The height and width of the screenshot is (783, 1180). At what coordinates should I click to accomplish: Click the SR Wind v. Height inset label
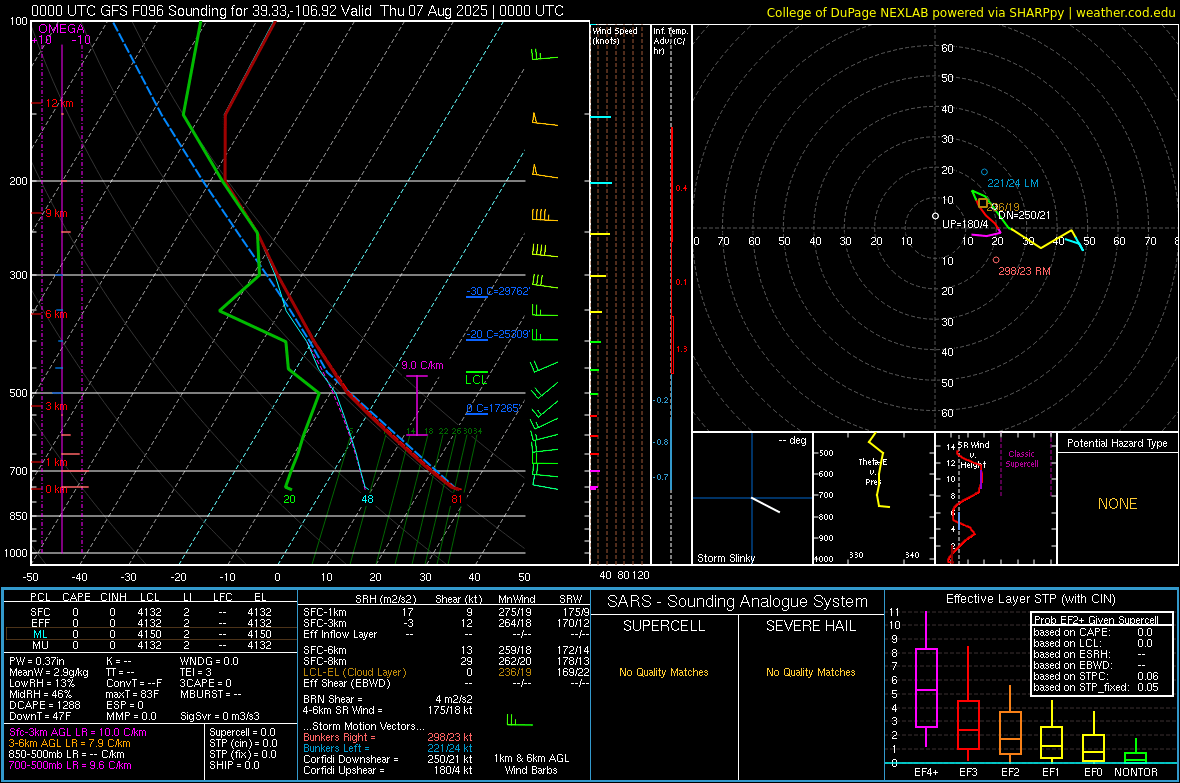(974, 455)
